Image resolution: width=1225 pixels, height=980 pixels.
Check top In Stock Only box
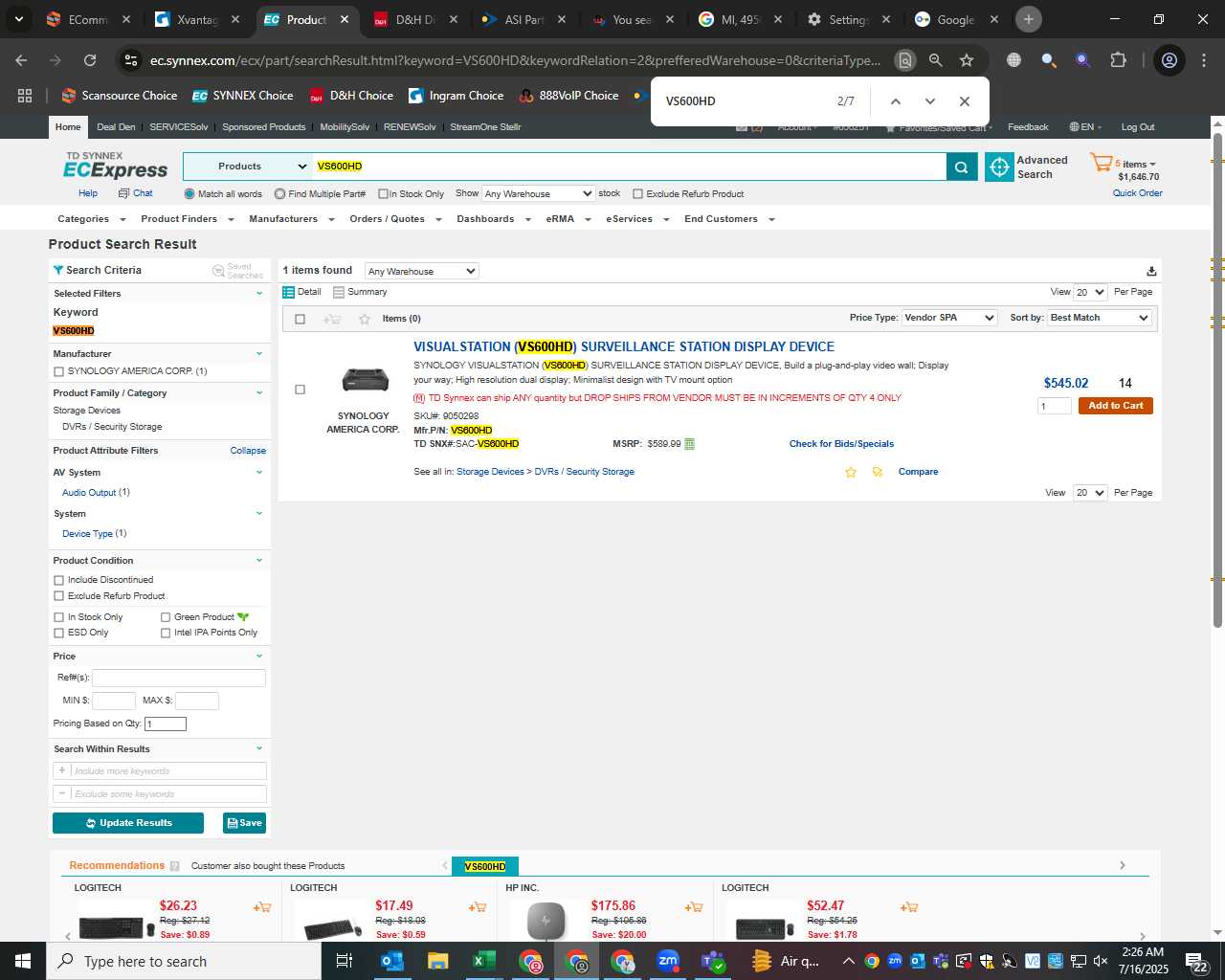[x=383, y=194]
